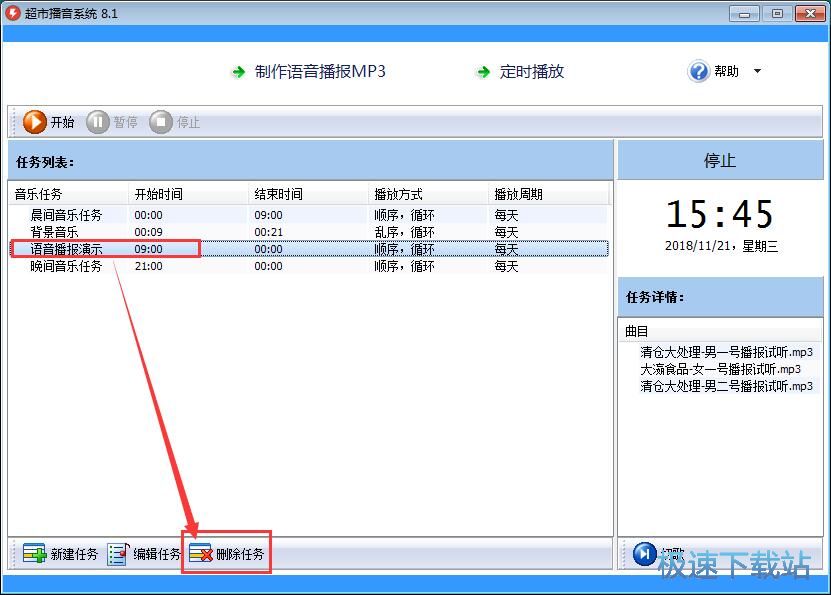Click the date 2018/11/21，星期三
Viewport: 831px width, 595px height.
721,246
